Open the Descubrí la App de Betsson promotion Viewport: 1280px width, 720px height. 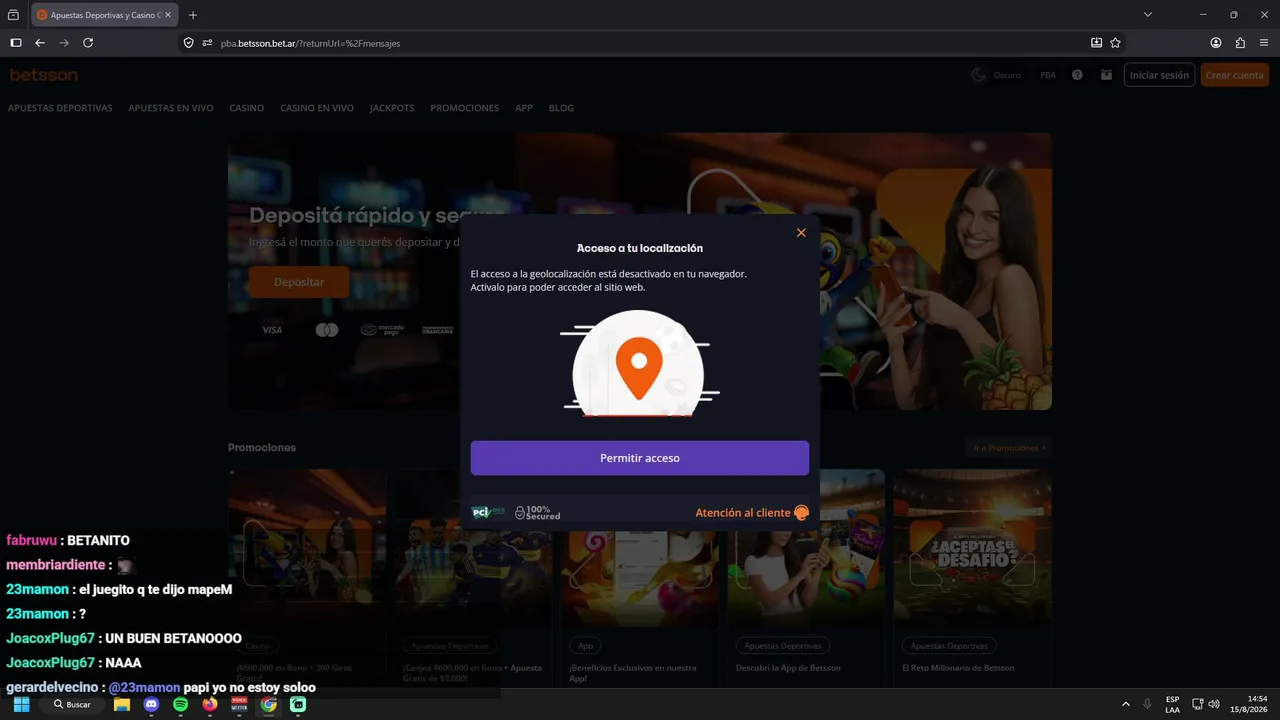[788, 668]
